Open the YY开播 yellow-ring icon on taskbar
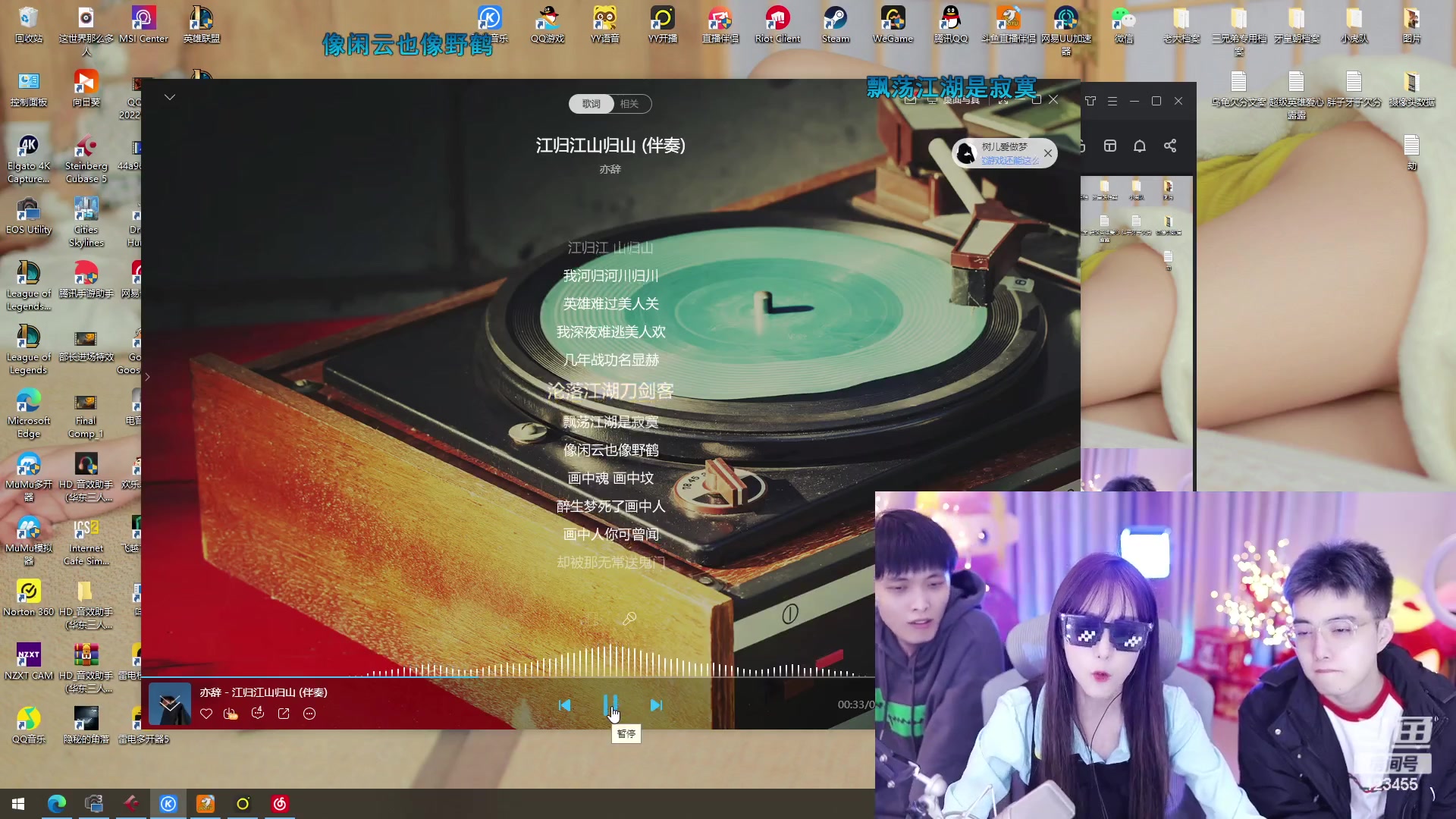1456x819 pixels. tap(243, 804)
